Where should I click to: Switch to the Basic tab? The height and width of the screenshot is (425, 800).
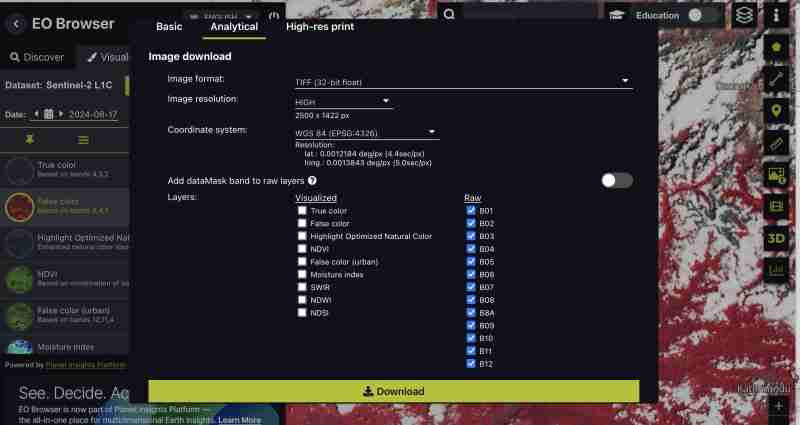coord(169,26)
